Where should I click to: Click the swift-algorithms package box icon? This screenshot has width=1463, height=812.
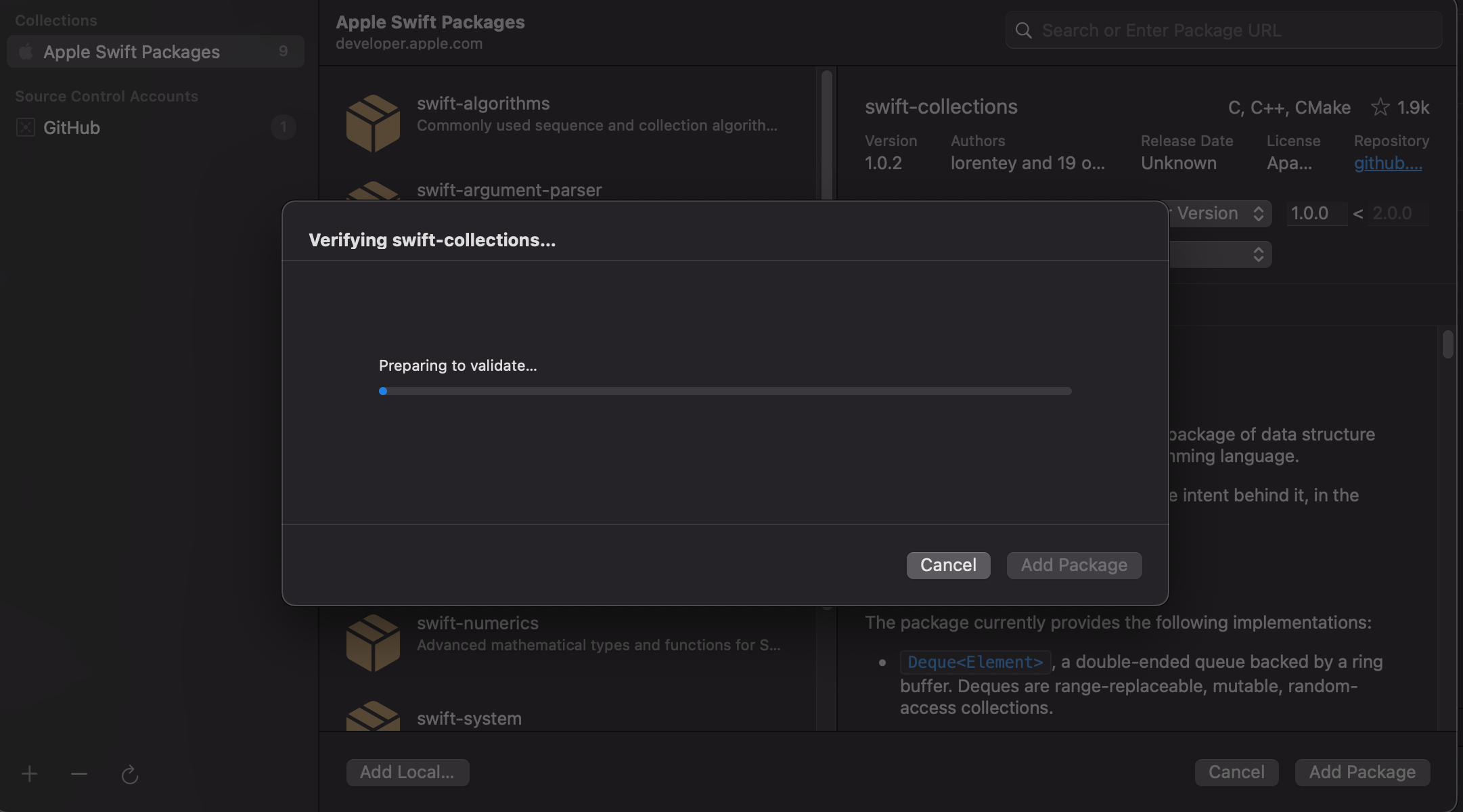(x=373, y=122)
